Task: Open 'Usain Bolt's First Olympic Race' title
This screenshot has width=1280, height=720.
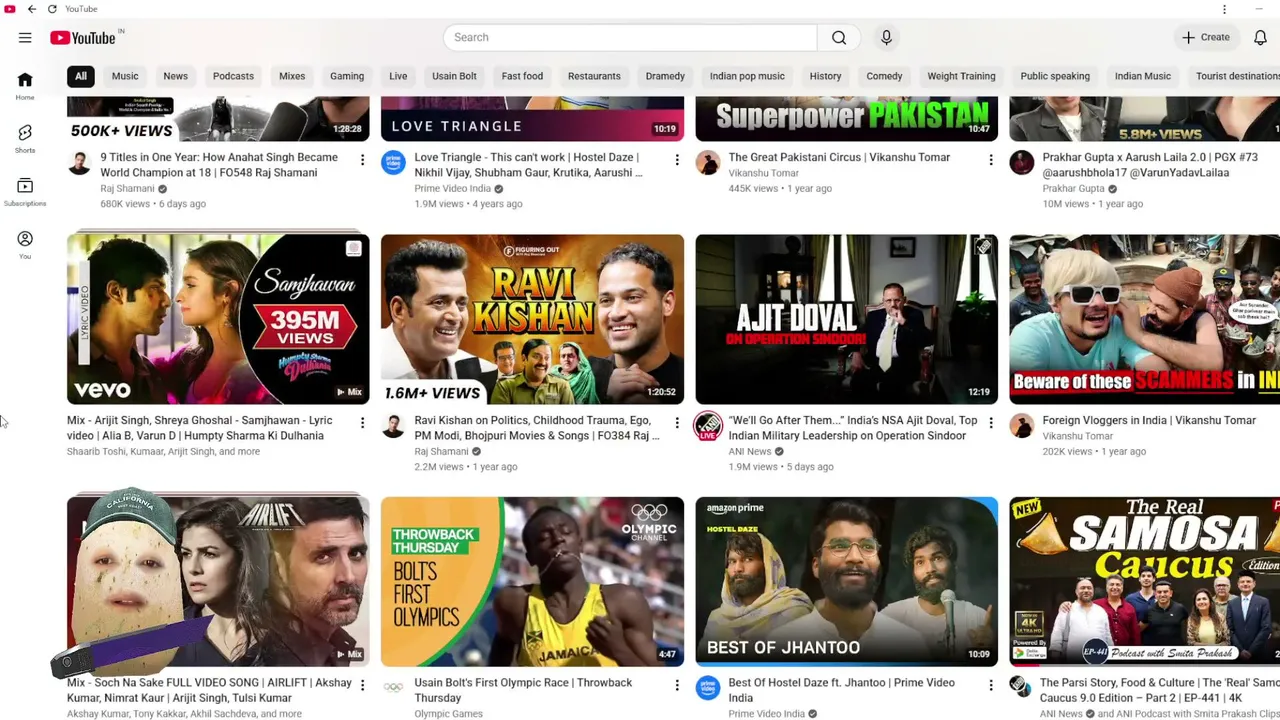Action: pyautogui.click(x=523, y=690)
